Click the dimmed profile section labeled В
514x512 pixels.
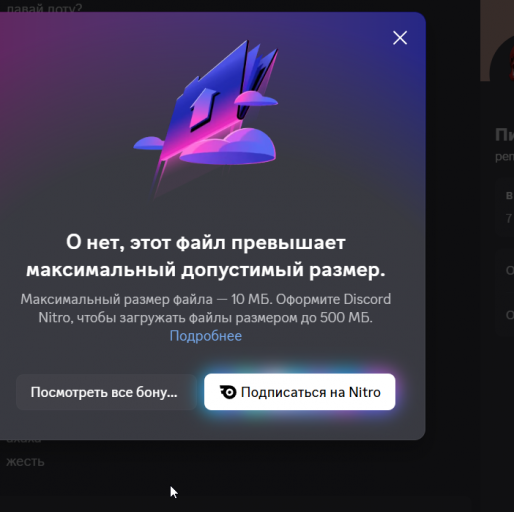pyautogui.click(x=510, y=195)
